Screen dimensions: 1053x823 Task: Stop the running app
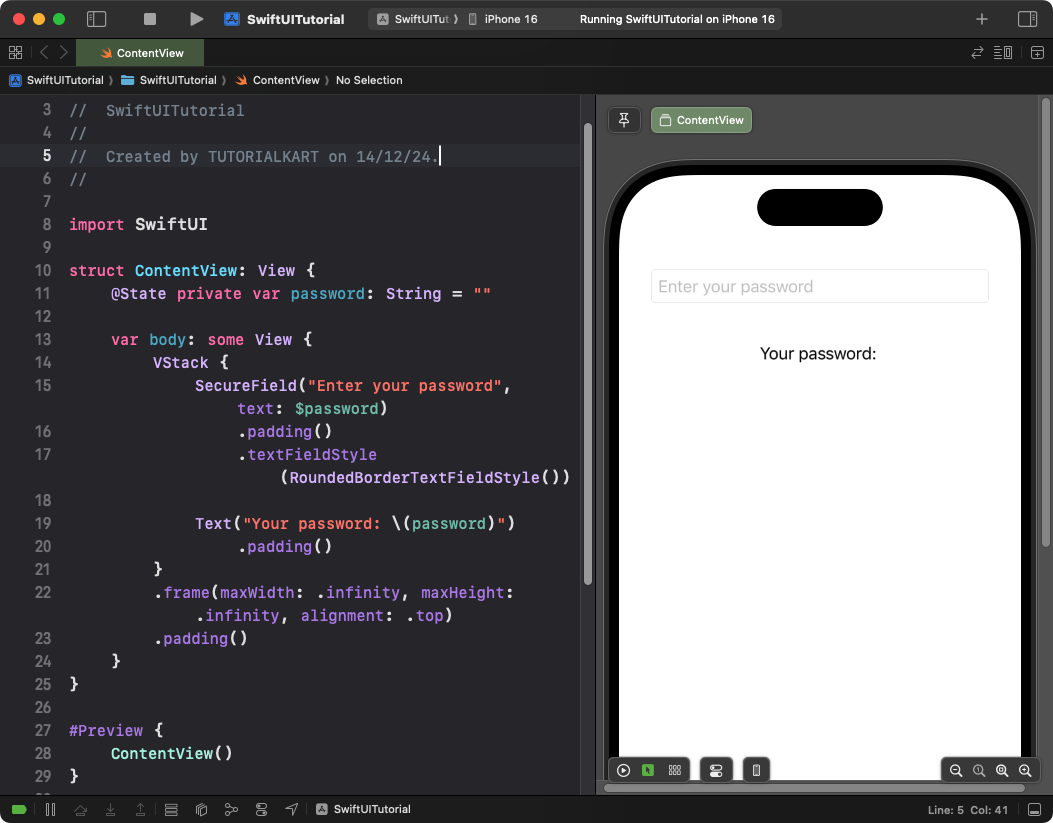tap(150, 19)
